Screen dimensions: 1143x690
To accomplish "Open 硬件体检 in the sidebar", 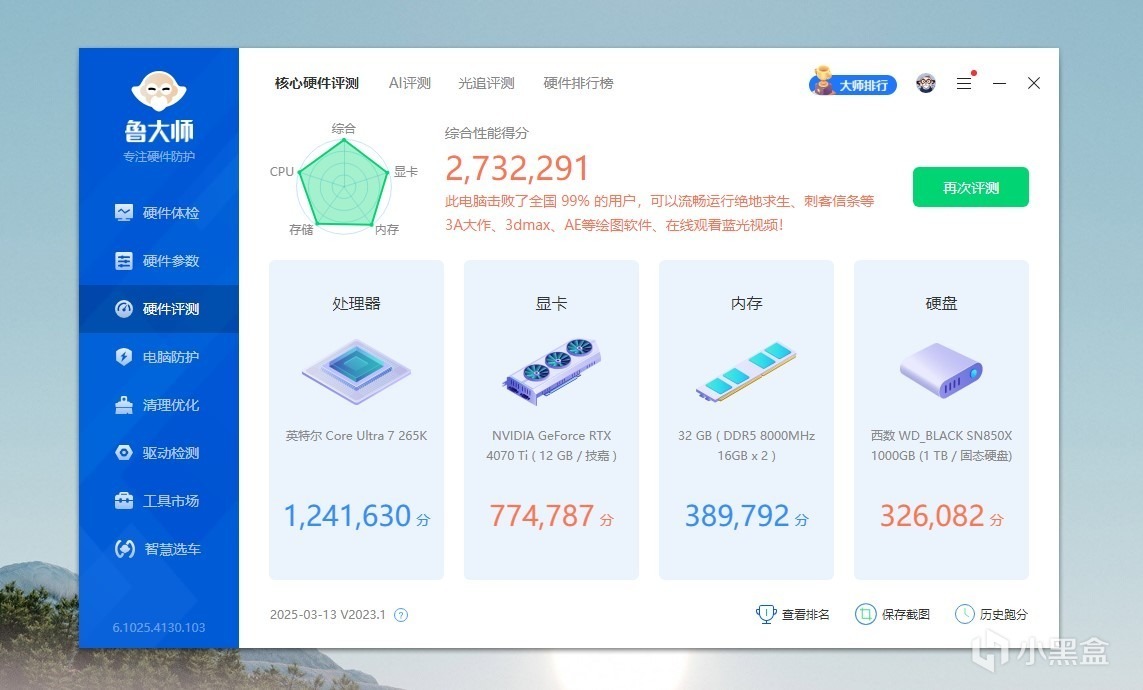I will (158, 213).
